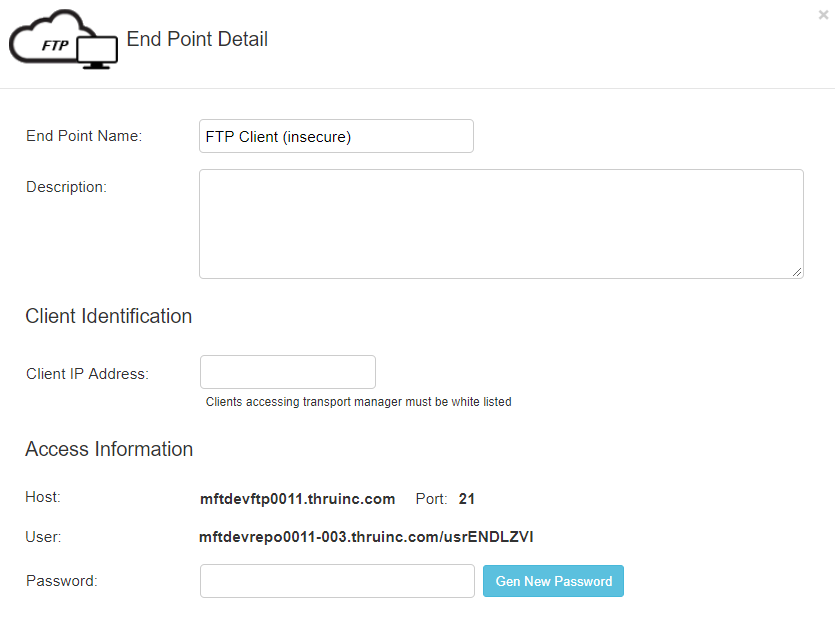
Task: Grab the Description box resize handle
Action: pos(797,272)
